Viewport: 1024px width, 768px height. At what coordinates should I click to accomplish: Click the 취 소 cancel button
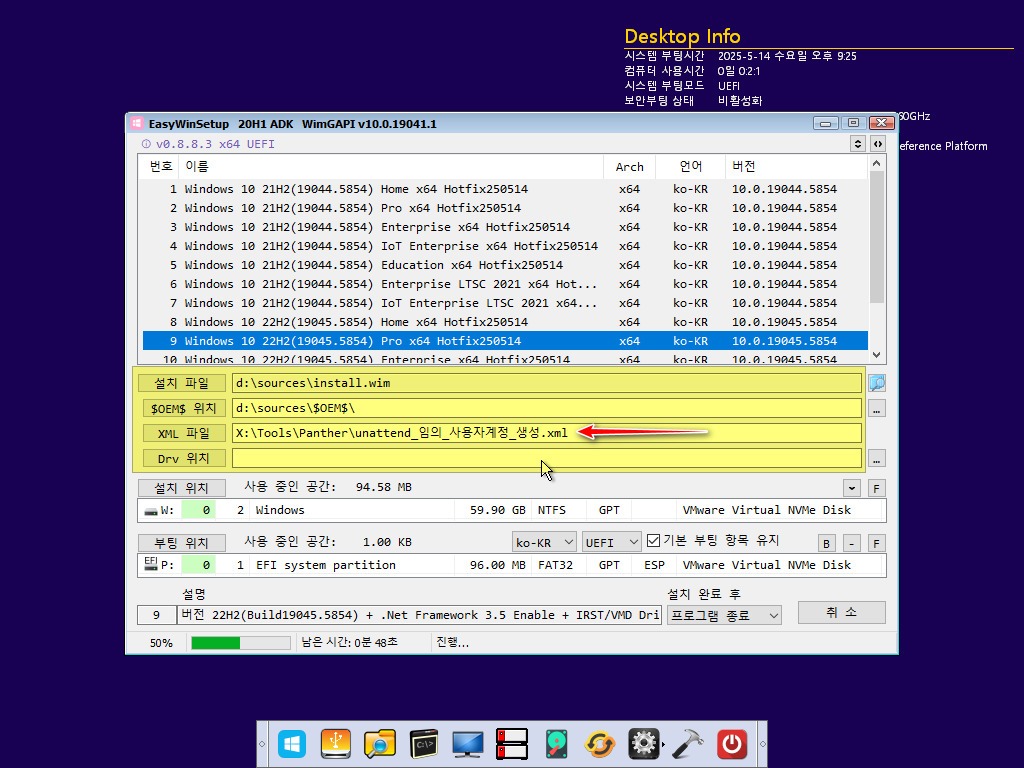[x=841, y=613]
